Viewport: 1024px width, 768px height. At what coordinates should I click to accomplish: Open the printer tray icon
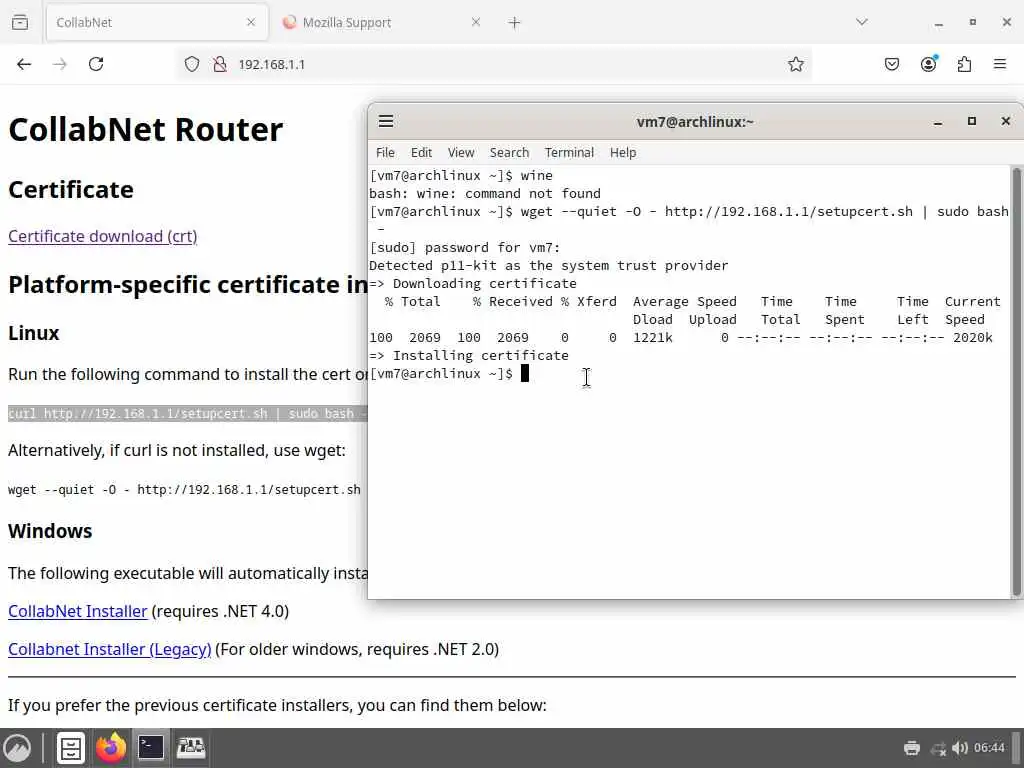pyautogui.click(x=912, y=748)
